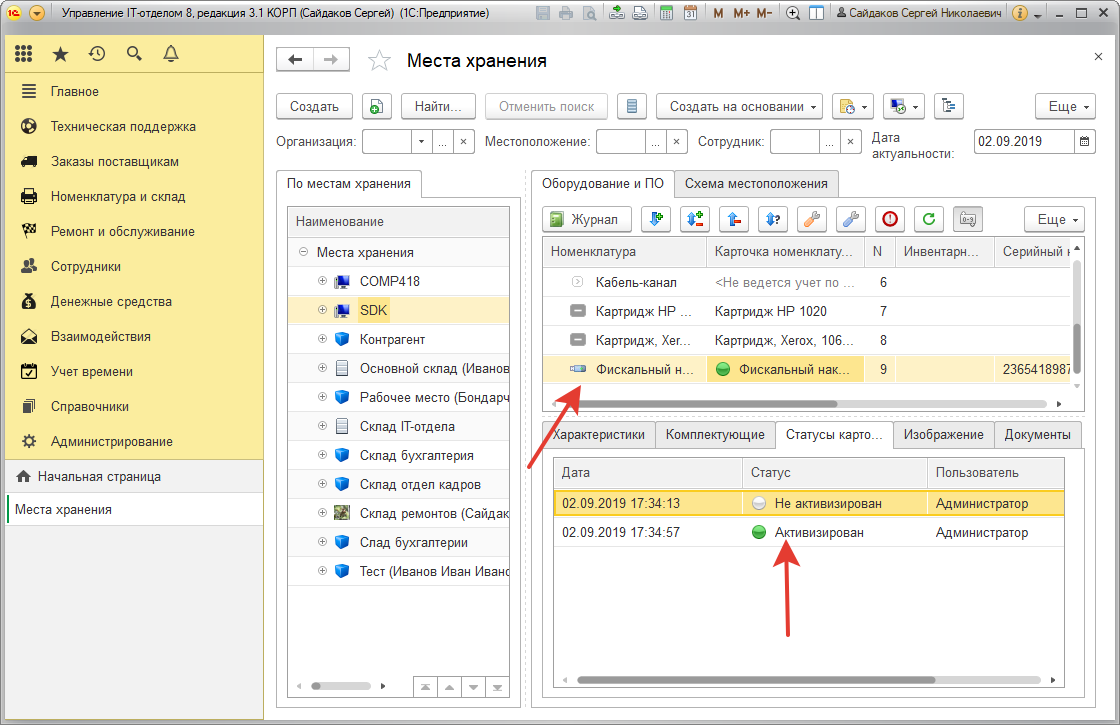The width and height of the screenshot is (1120, 725).
Task: Open Техническая поддержка section
Action: tap(123, 126)
